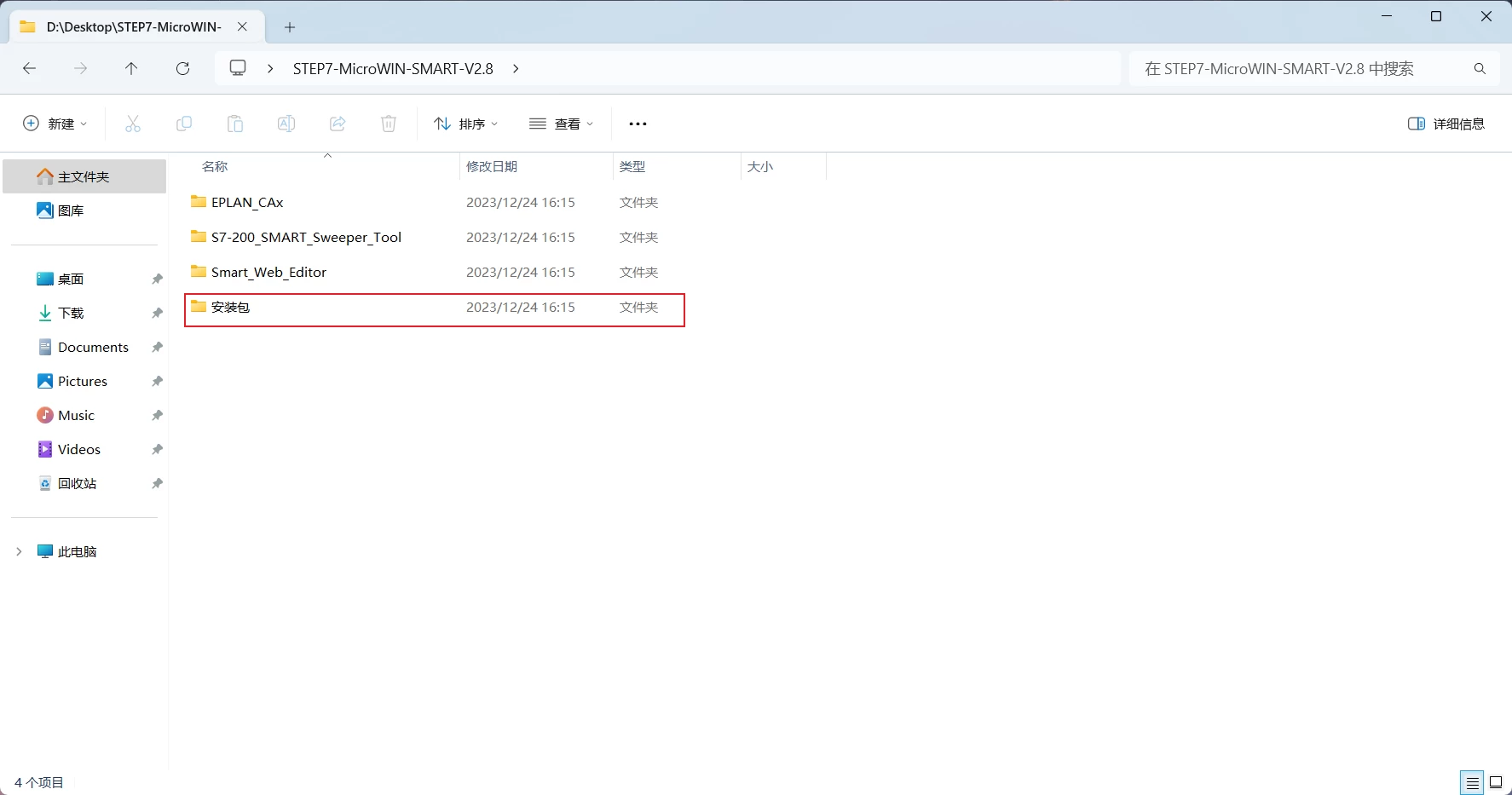The image size is (1512, 795).
Task: Click the Cut scissors icon
Action: tap(133, 124)
